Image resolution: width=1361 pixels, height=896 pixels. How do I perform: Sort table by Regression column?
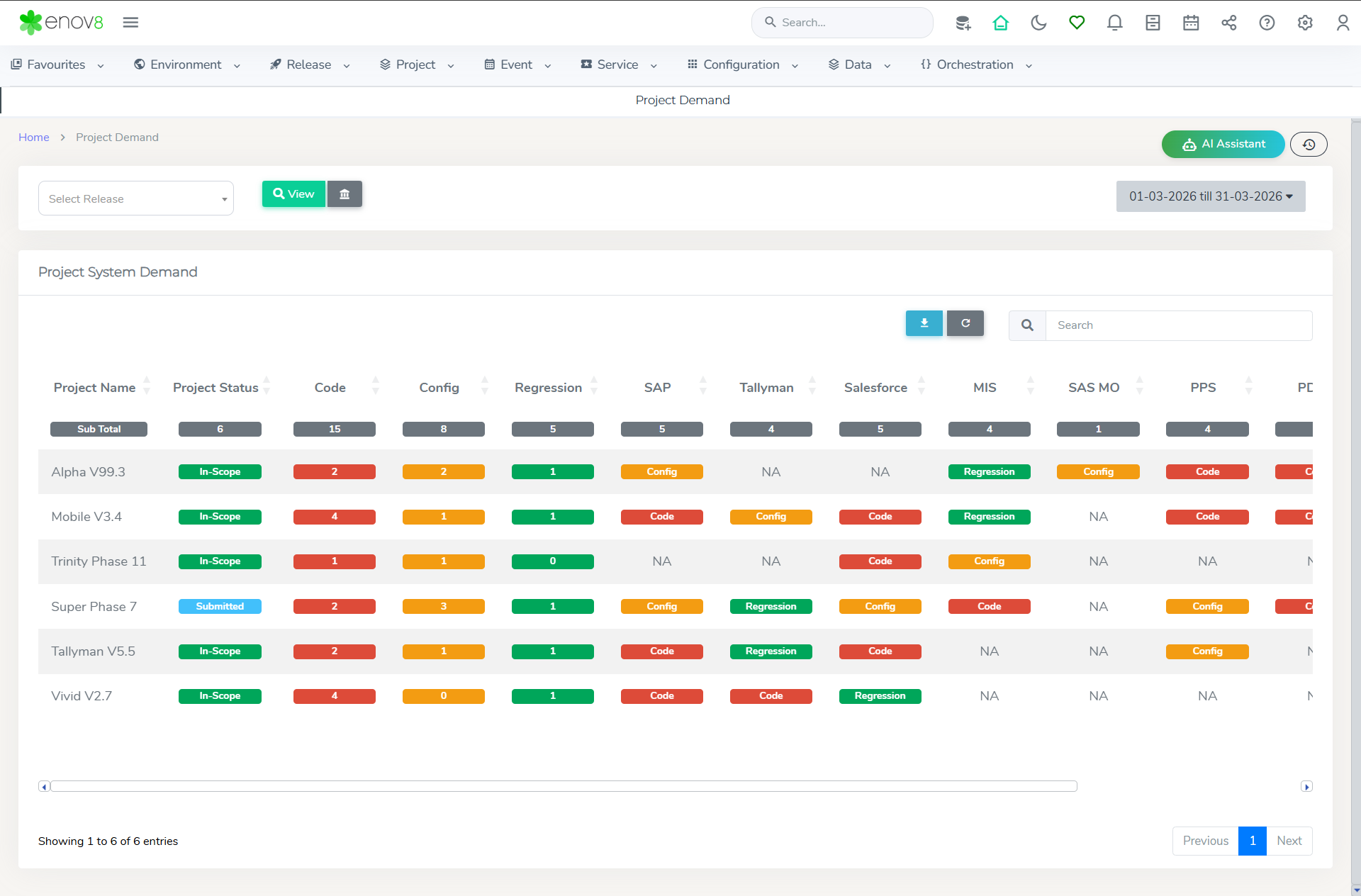click(549, 388)
